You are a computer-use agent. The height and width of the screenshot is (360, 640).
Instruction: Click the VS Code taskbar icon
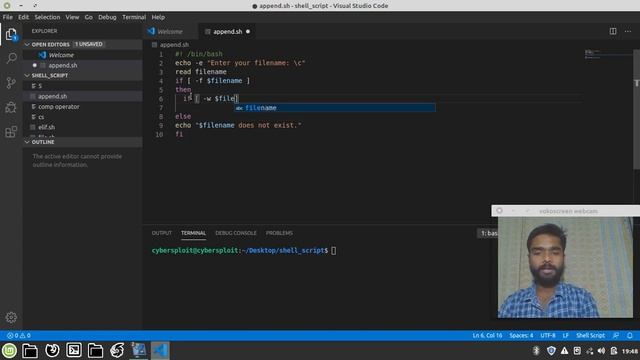(x=160, y=350)
